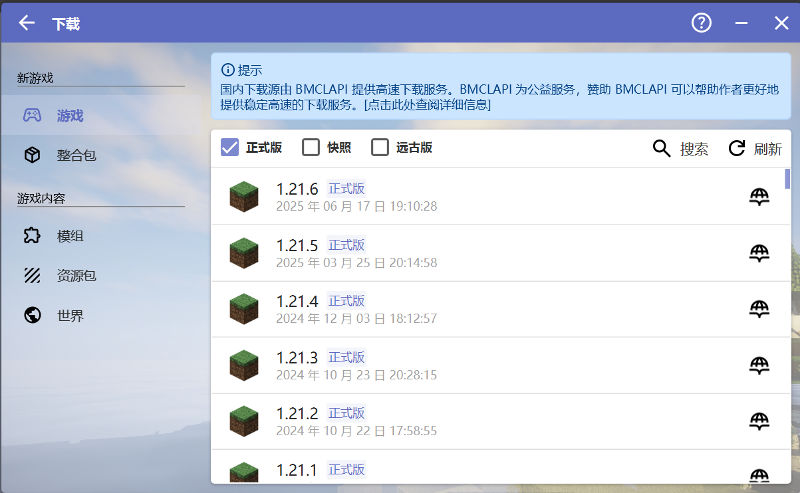This screenshot has height=493, width=800.
Task: Minimize the launcher window
Action: pyautogui.click(x=741, y=23)
